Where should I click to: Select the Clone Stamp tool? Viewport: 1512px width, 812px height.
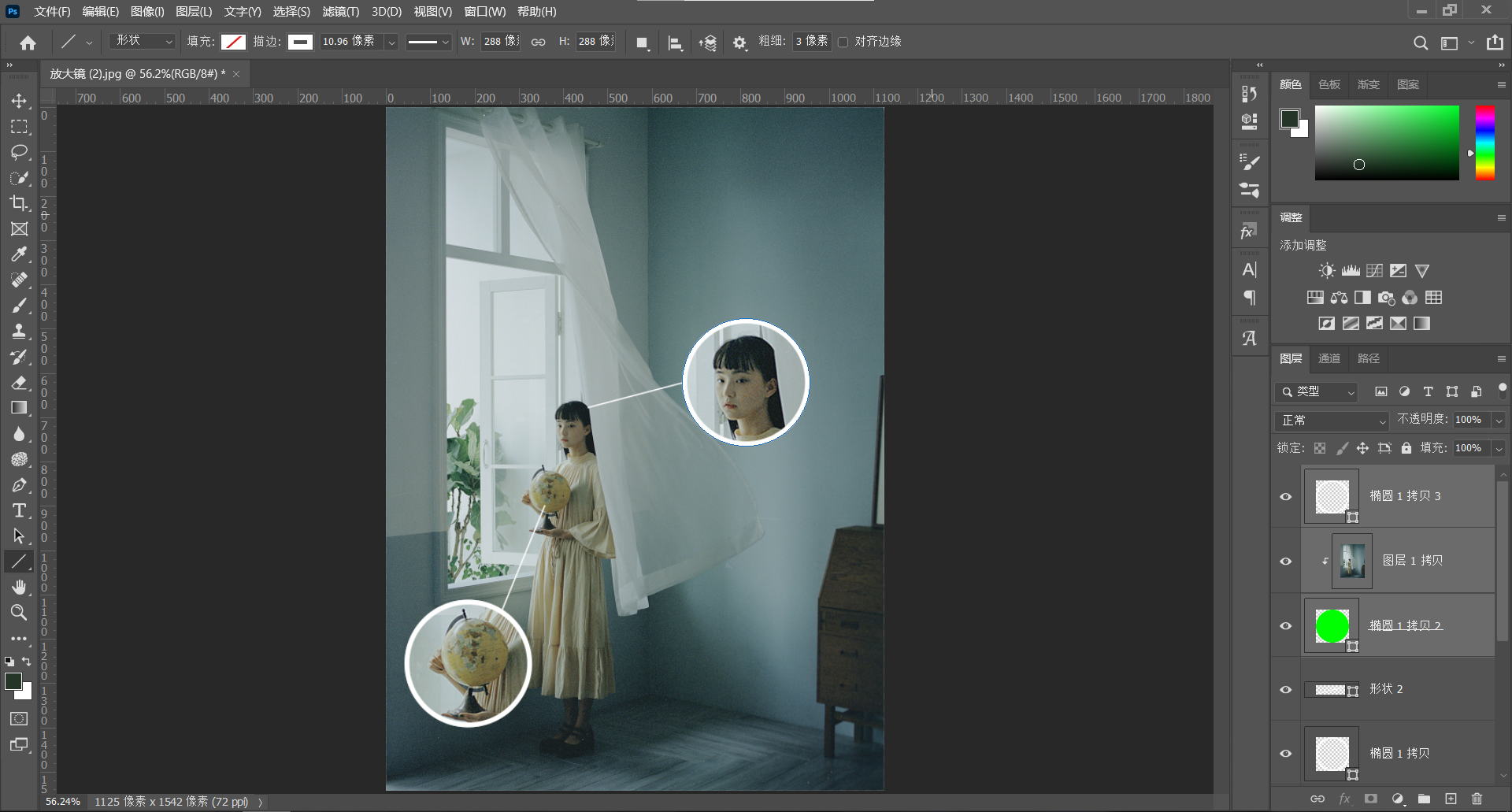(19, 331)
